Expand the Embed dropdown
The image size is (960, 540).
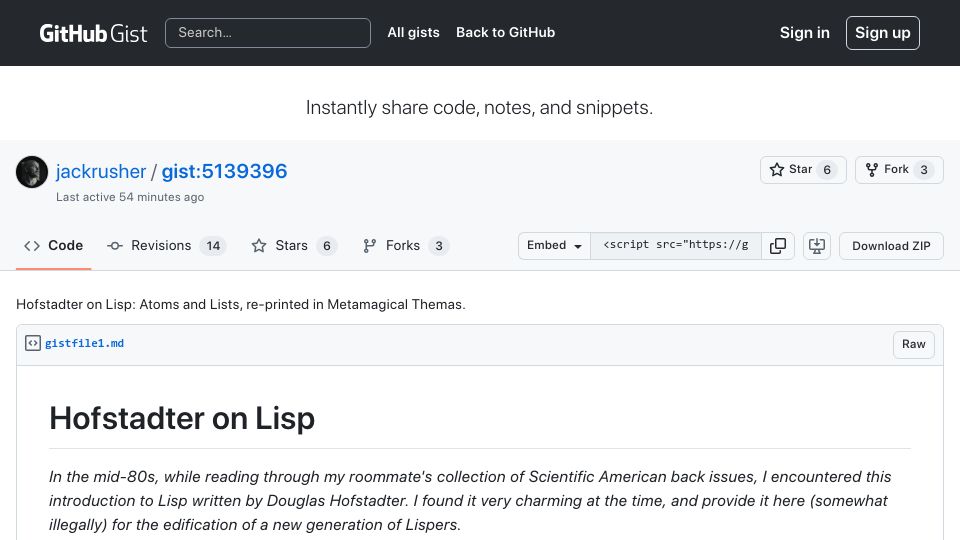pyautogui.click(x=554, y=246)
